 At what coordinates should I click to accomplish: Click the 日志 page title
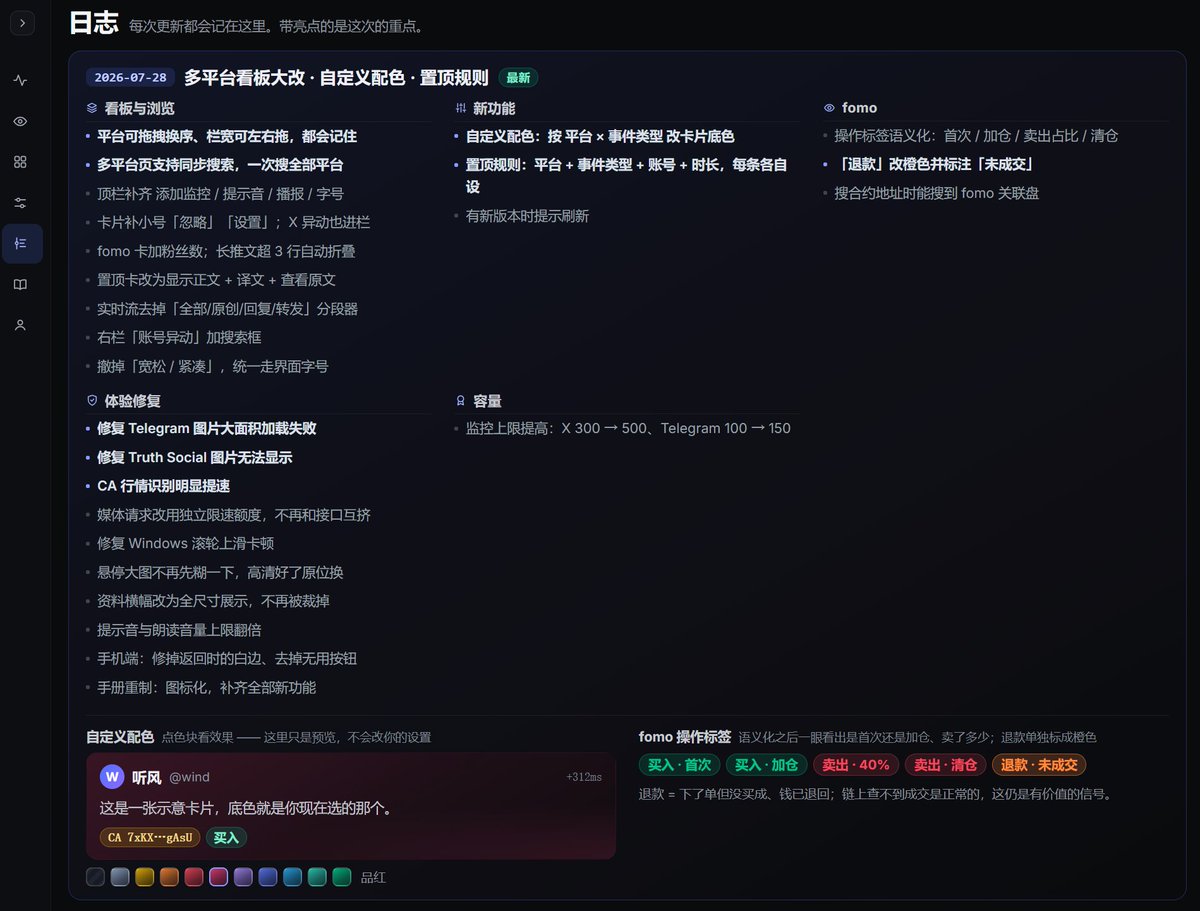coord(93,24)
